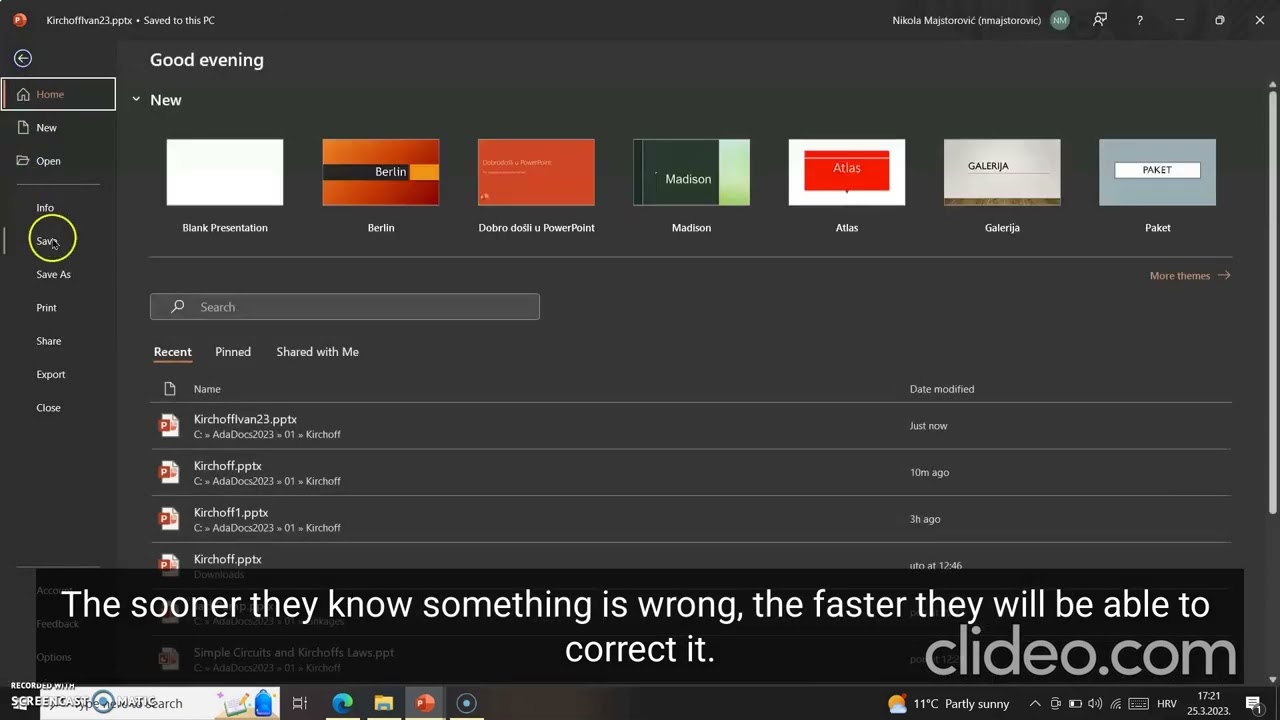The image size is (1280, 720).
Task: Click the magnifier icon in Search box
Action: click(178, 307)
